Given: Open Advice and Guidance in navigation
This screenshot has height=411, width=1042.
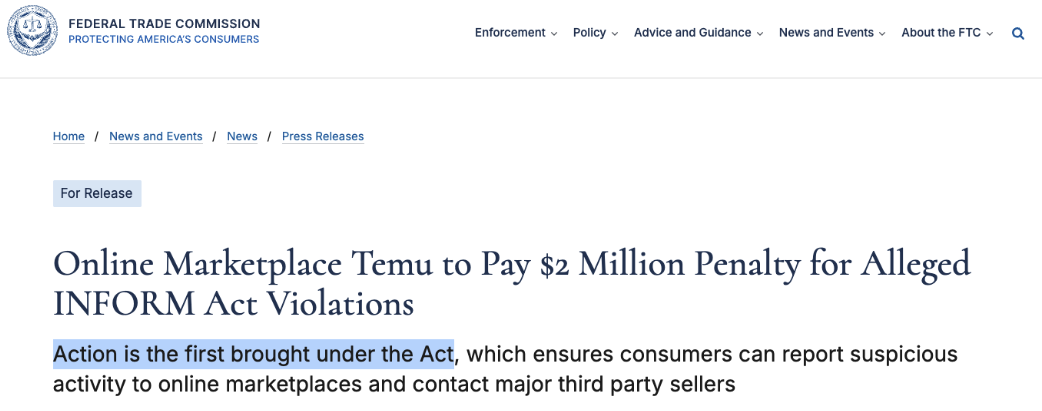Looking at the screenshot, I should pos(692,33).
